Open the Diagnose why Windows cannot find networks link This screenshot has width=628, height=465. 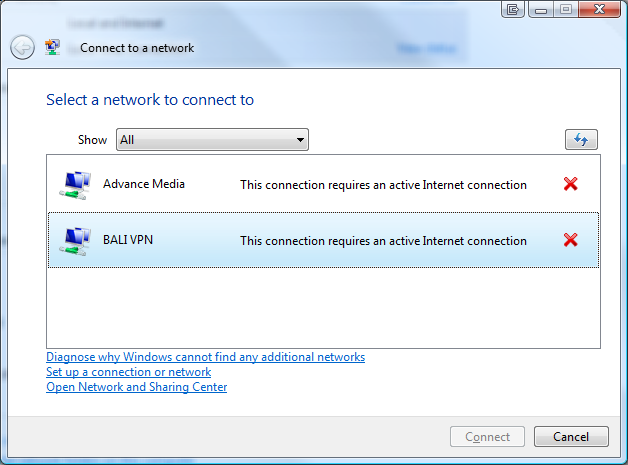205,356
